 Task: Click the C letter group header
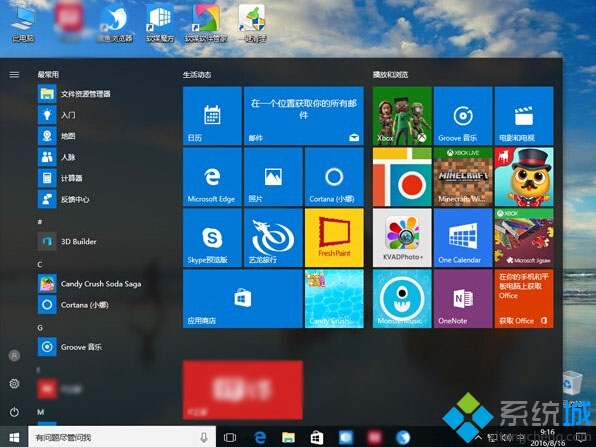(x=40, y=264)
